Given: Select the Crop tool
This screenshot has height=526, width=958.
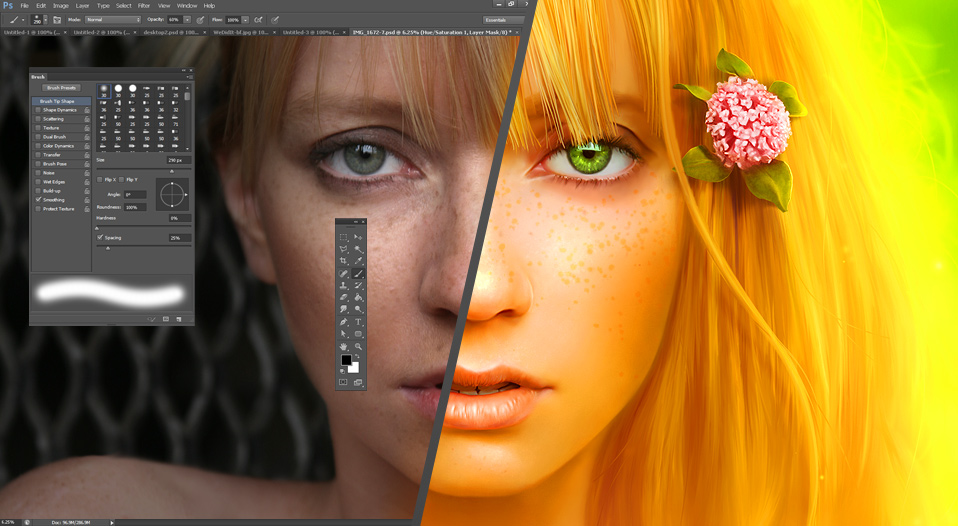Looking at the screenshot, I should [x=344, y=261].
